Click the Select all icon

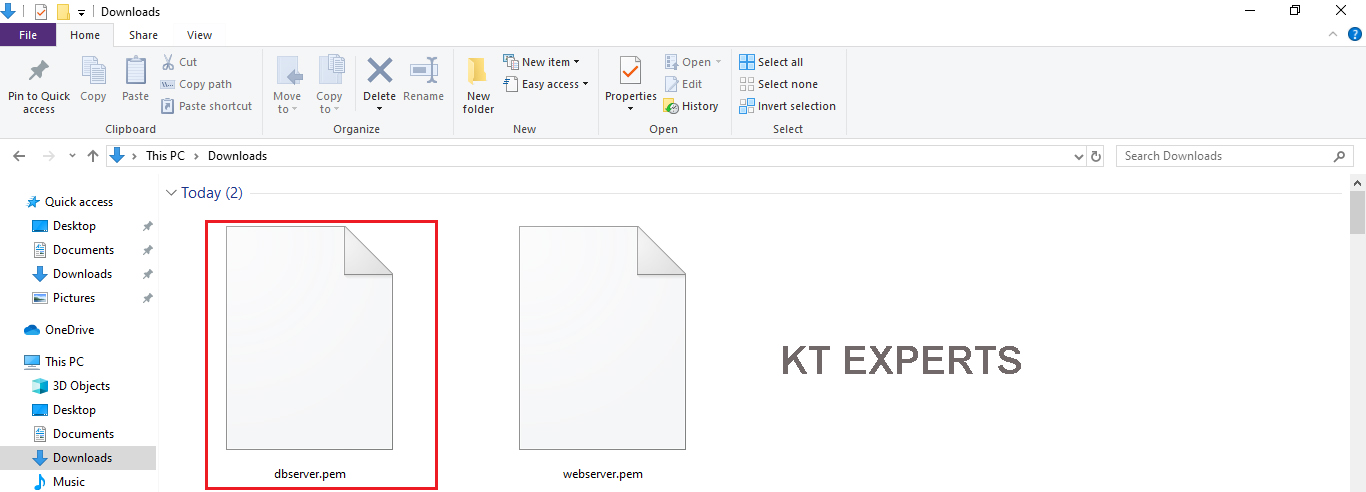pos(747,62)
